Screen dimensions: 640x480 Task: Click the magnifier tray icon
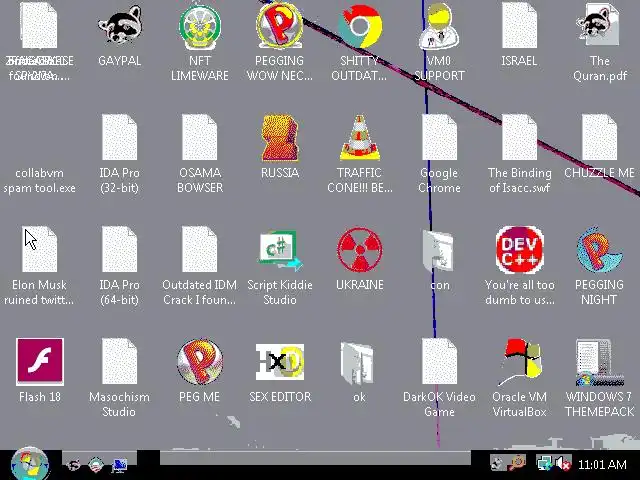[517, 464]
